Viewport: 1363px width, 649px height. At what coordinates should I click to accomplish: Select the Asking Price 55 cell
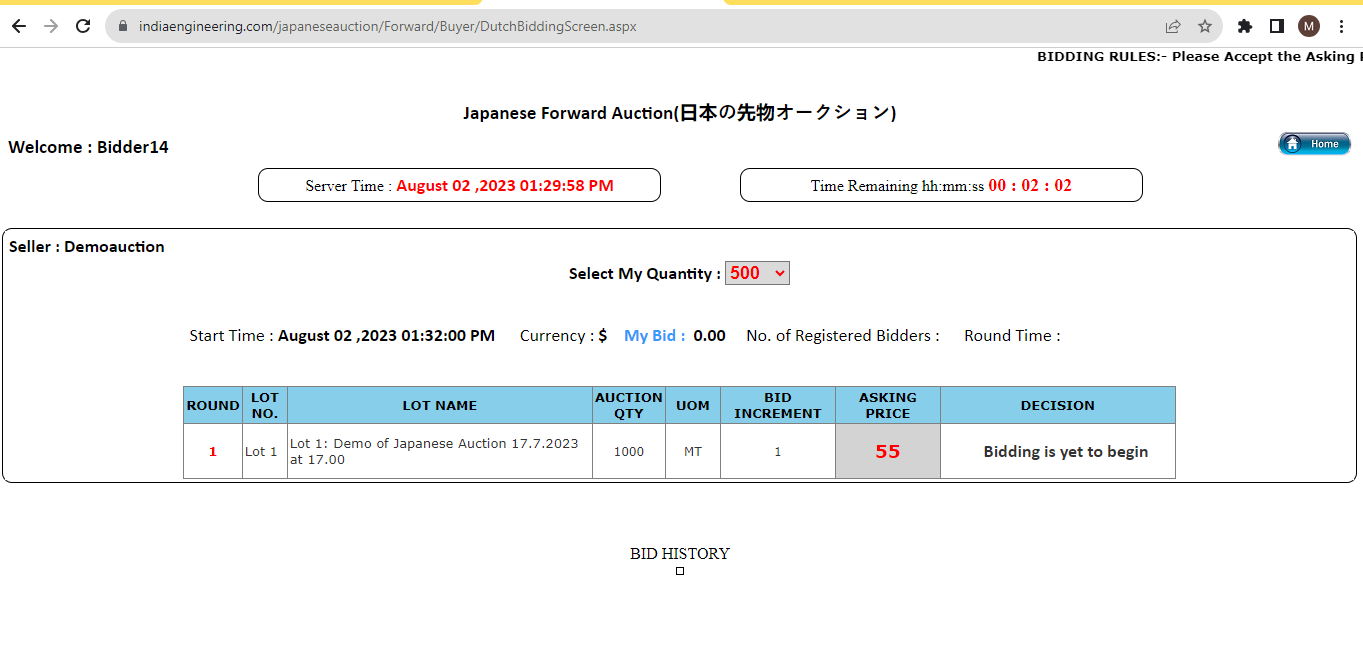coord(888,451)
